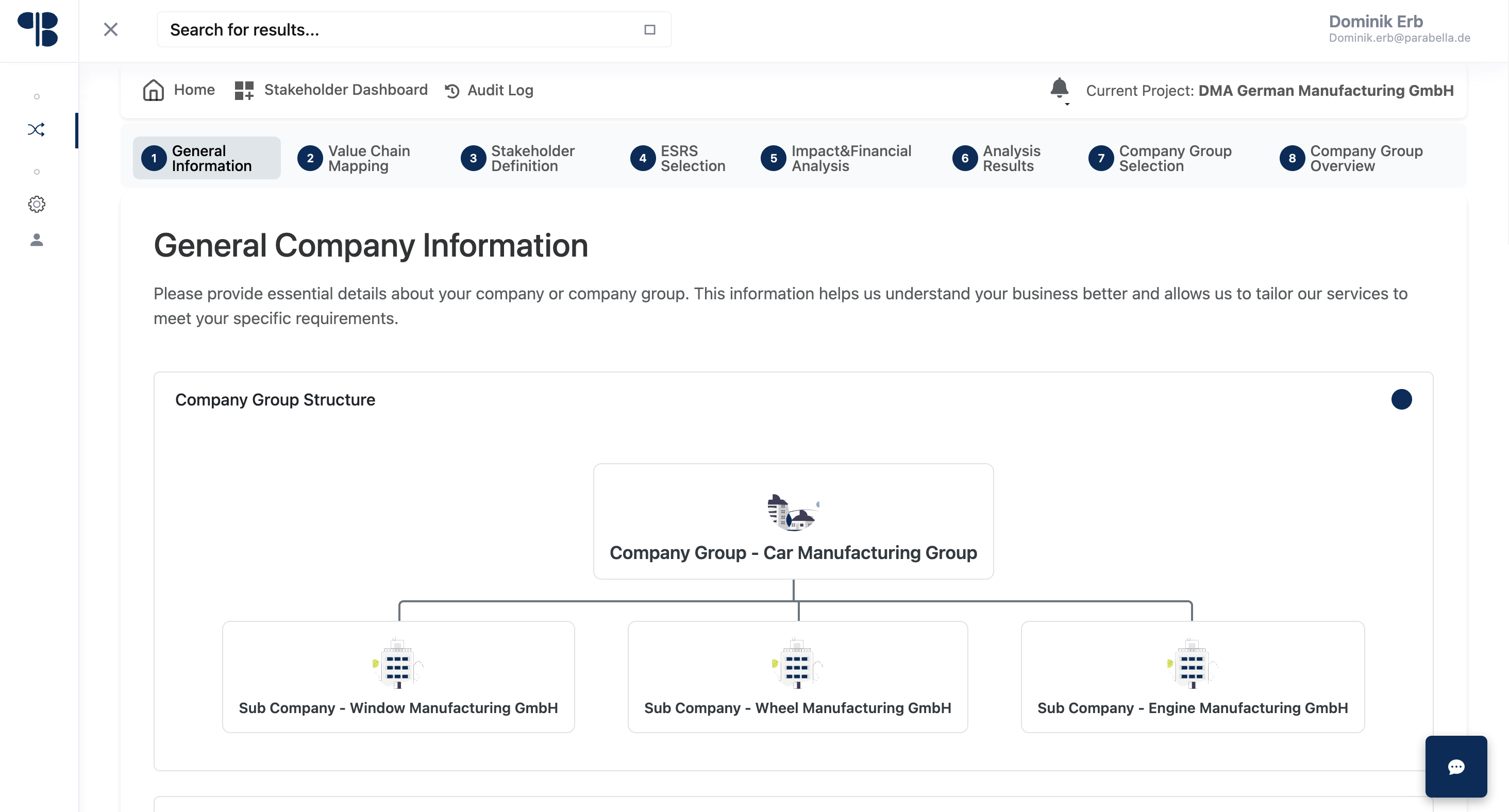
Task: Click the square icon in search box
Action: 650,30
